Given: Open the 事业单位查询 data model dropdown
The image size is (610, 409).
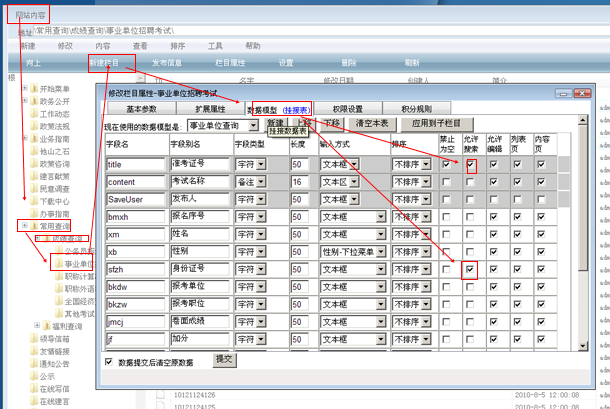Looking at the screenshot, I should [x=253, y=125].
